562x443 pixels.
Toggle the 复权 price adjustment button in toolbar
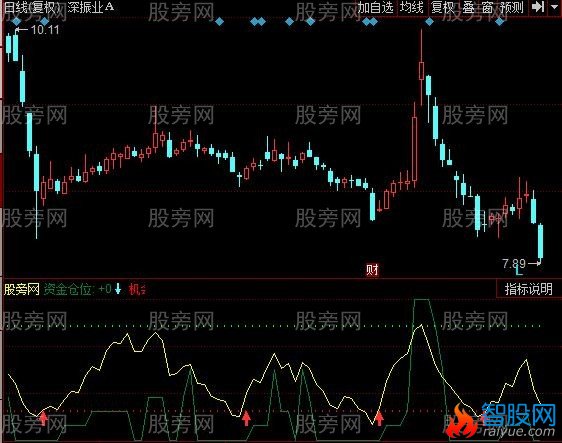tap(443, 8)
